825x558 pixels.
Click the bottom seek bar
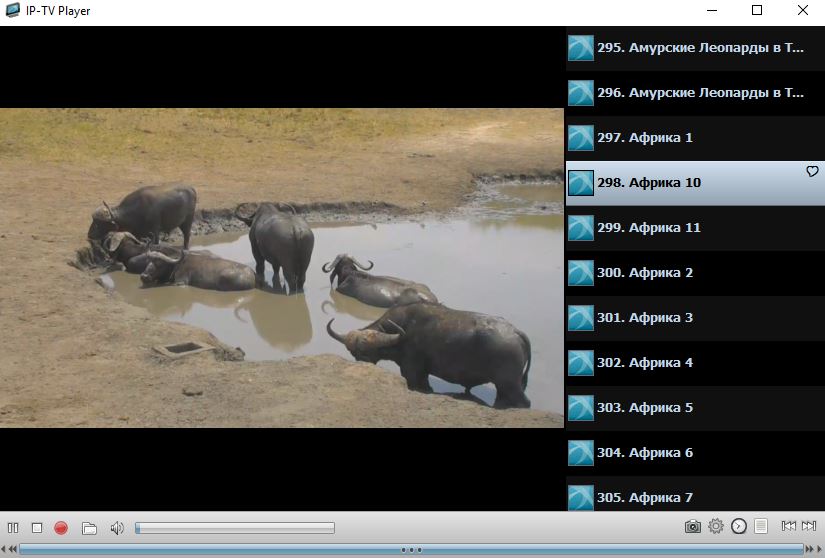click(411, 550)
